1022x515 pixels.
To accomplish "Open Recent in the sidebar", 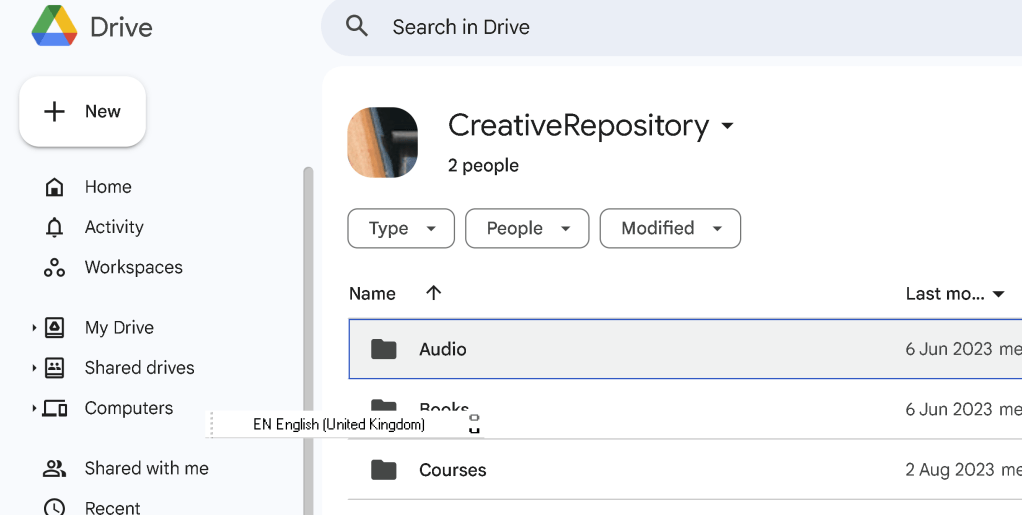I will (112, 507).
